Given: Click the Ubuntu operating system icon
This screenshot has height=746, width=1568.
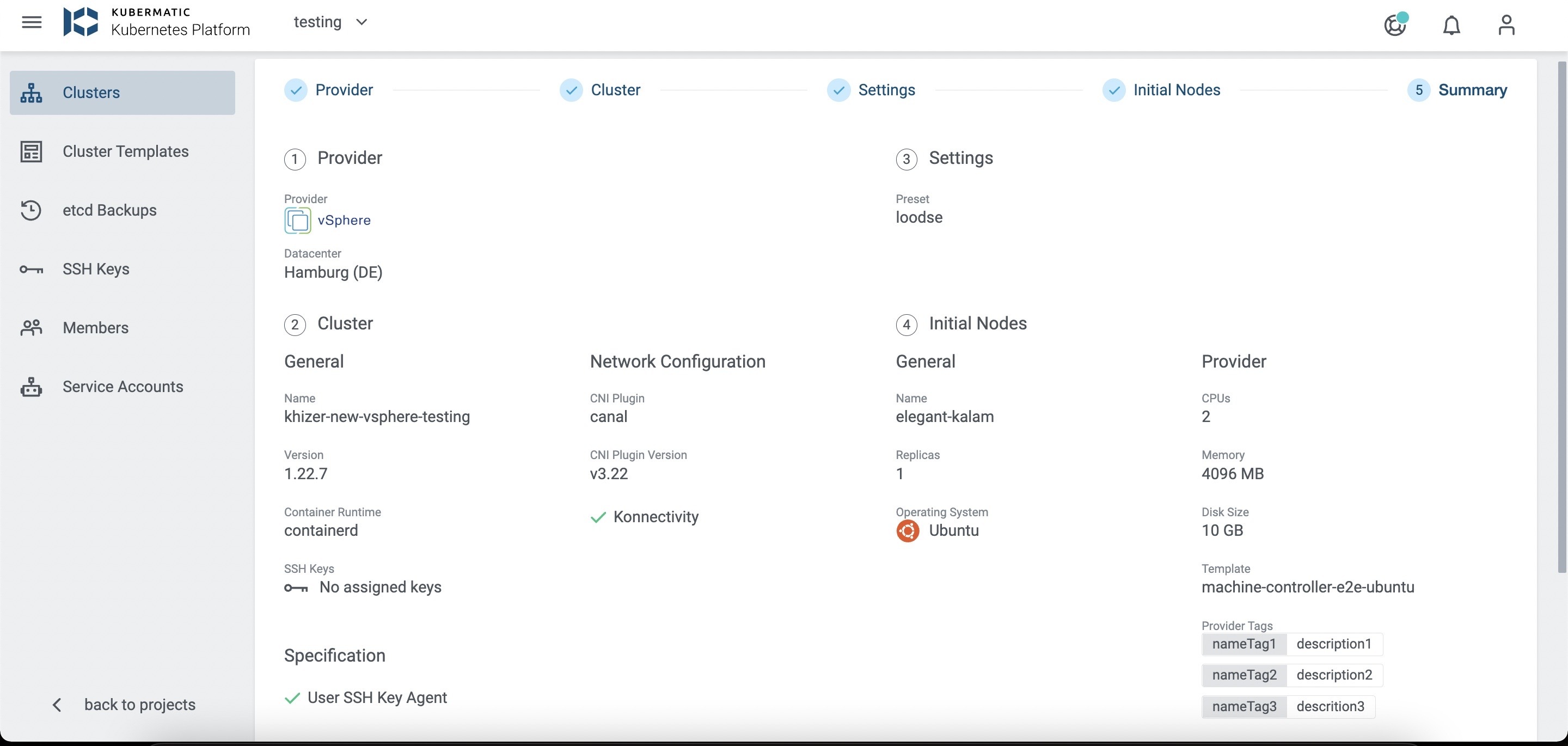Looking at the screenshot, I should point(908,530).
